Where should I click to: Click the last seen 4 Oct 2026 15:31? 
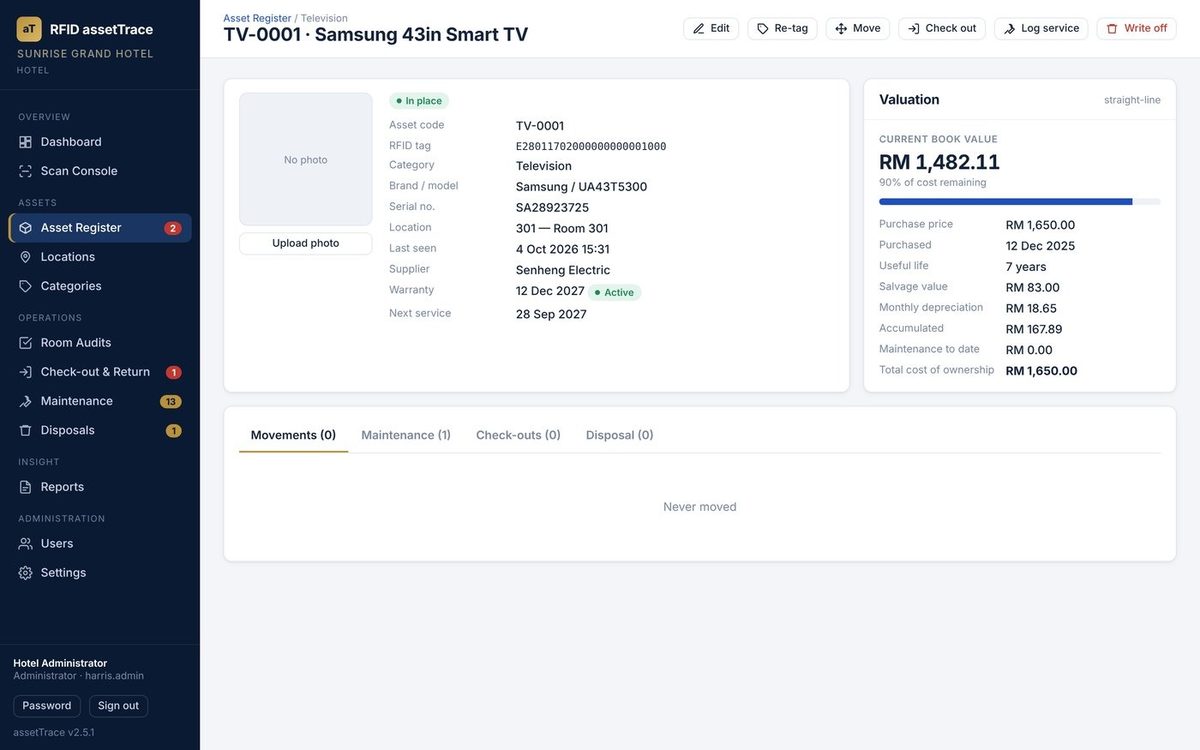[563, 250]
